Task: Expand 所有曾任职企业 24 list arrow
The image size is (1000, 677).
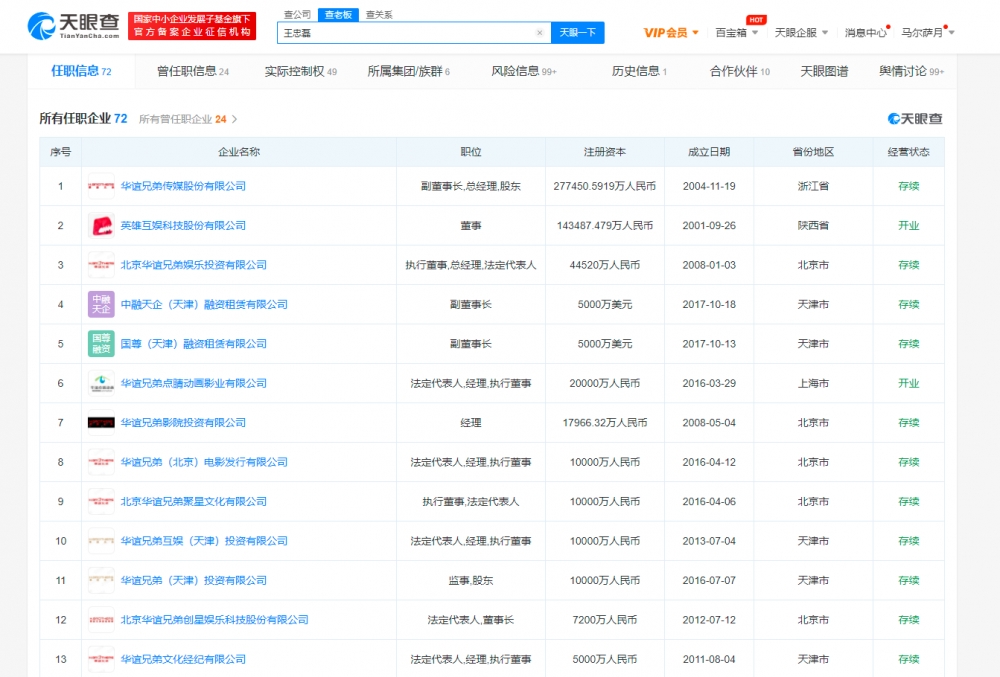Action: (235, 119)
